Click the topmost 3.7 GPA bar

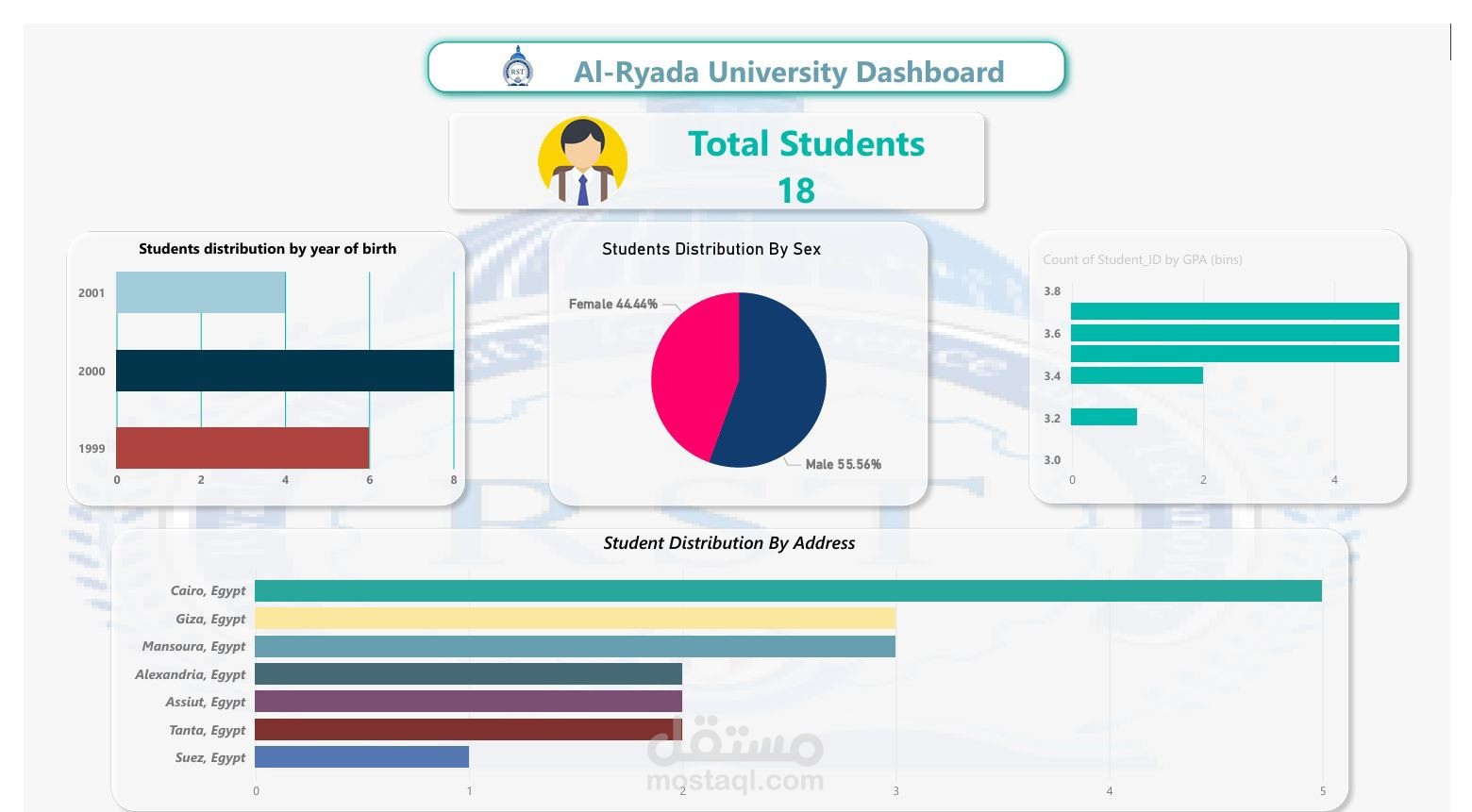point(1227,309)
